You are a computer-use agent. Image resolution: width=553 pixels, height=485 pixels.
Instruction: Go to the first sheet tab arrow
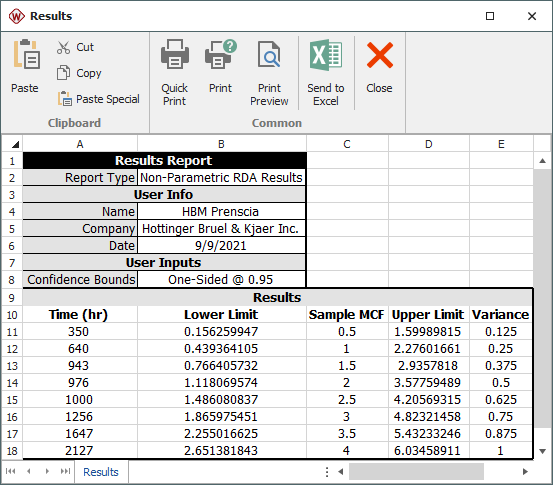tap(11, 471)
